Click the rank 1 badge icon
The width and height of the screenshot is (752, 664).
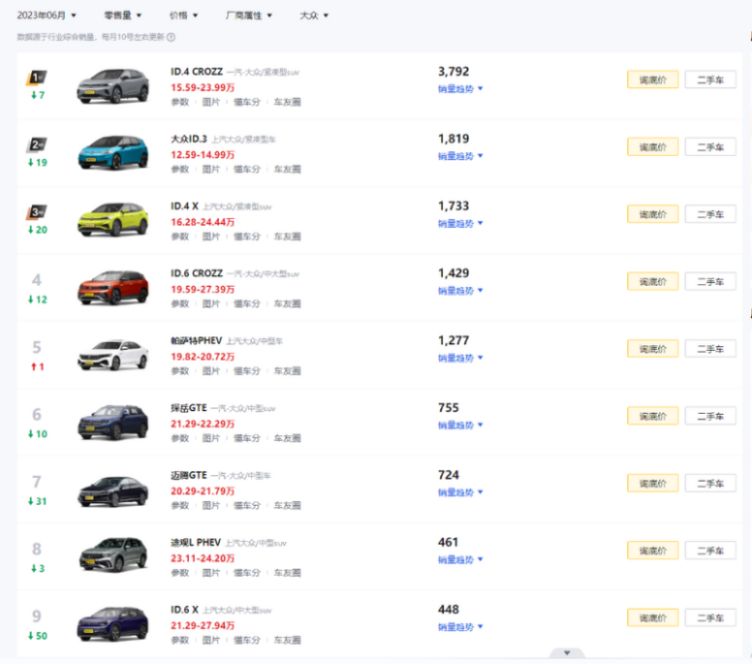37,77
